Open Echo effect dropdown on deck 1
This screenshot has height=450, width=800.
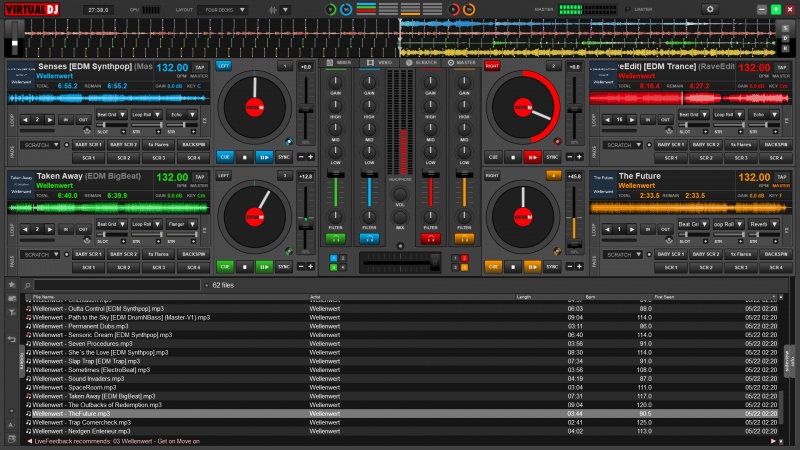coord(181,115)
